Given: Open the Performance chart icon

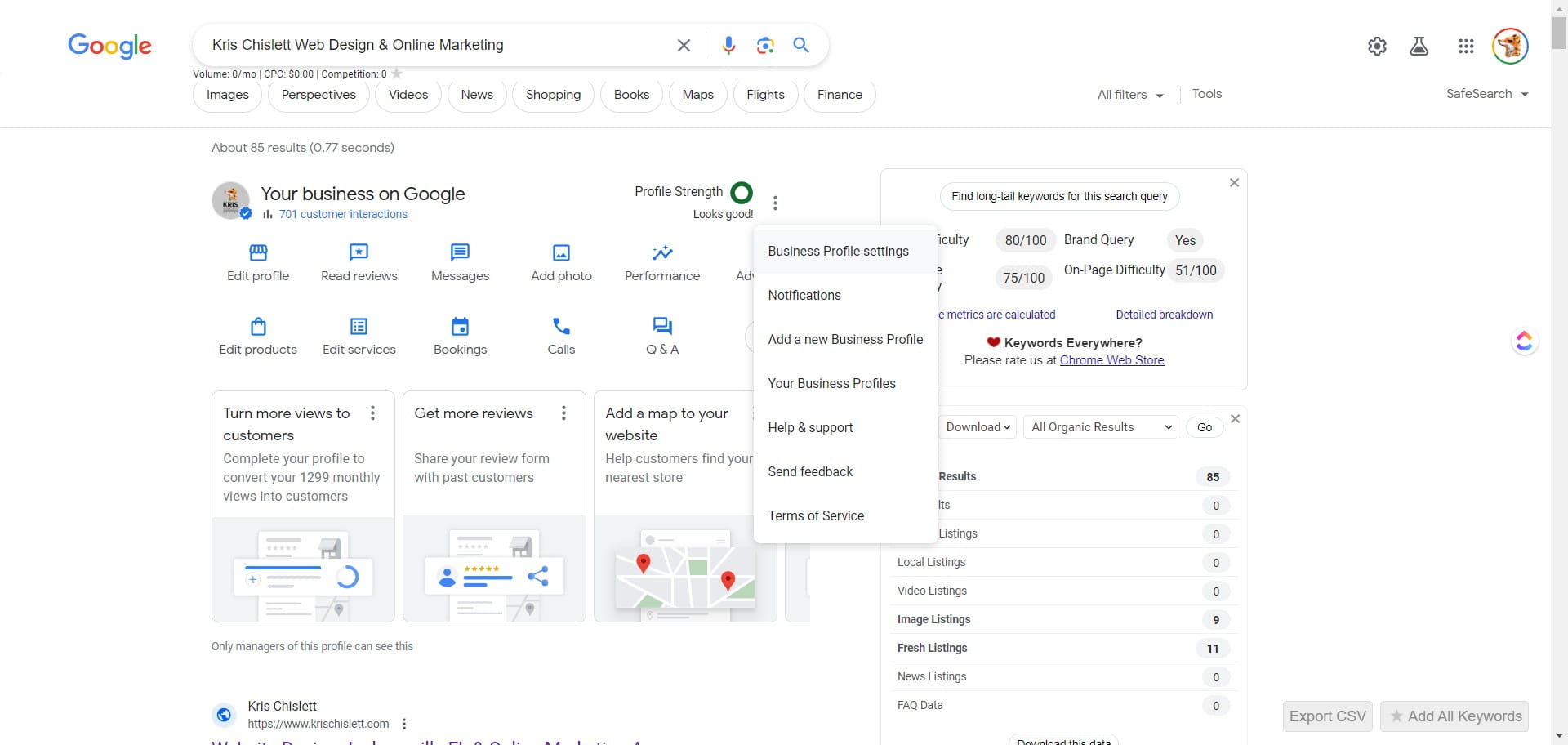Looking at the screenshot, I should point(661,252).
